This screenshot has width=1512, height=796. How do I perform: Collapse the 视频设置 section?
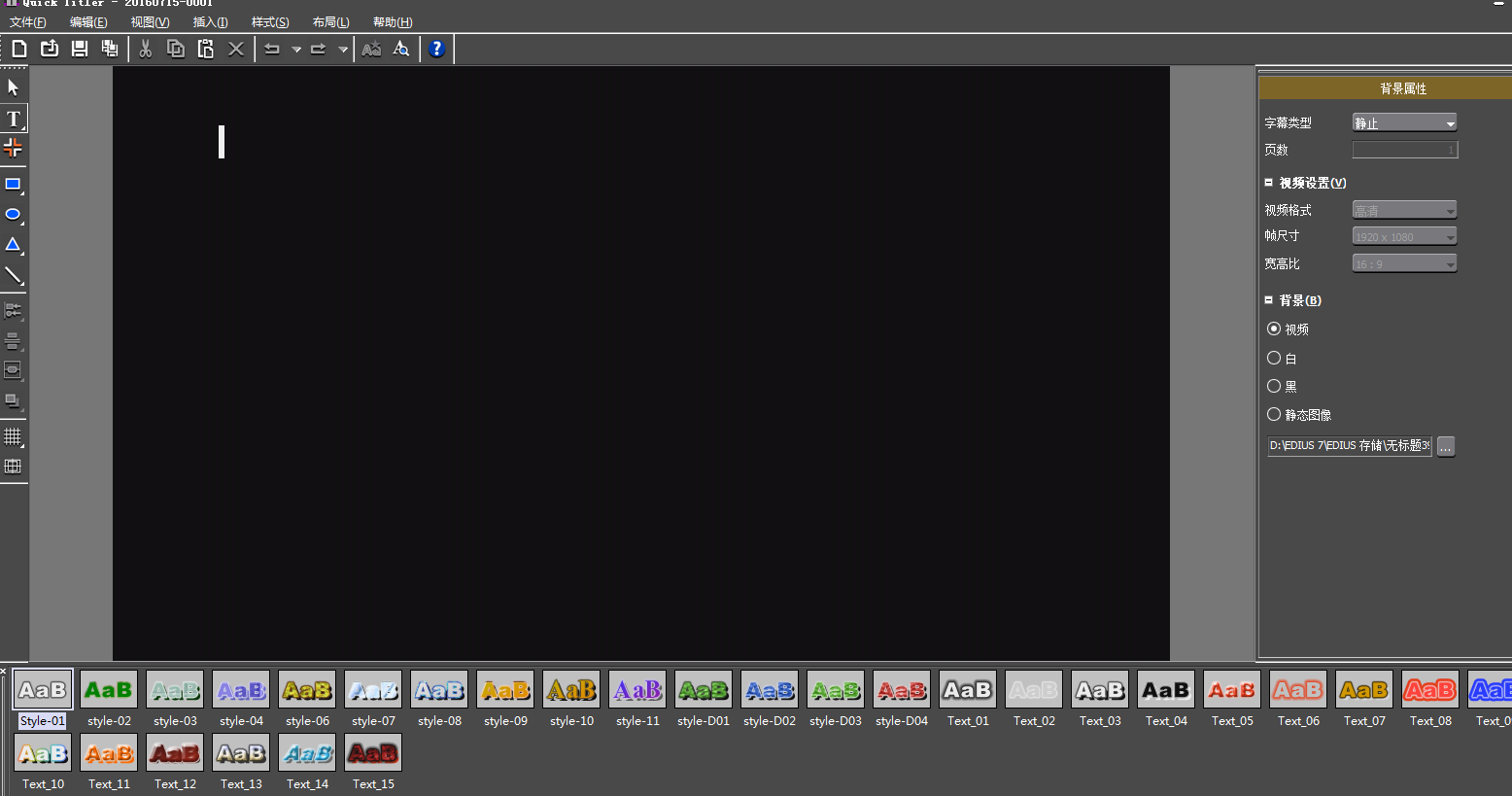[x=1269, y=183]
